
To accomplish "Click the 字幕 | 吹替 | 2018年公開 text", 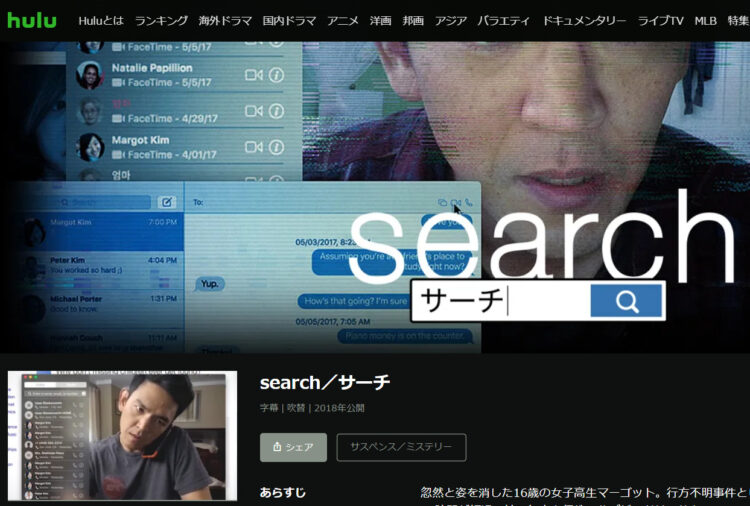I will [x=312, y=408].
